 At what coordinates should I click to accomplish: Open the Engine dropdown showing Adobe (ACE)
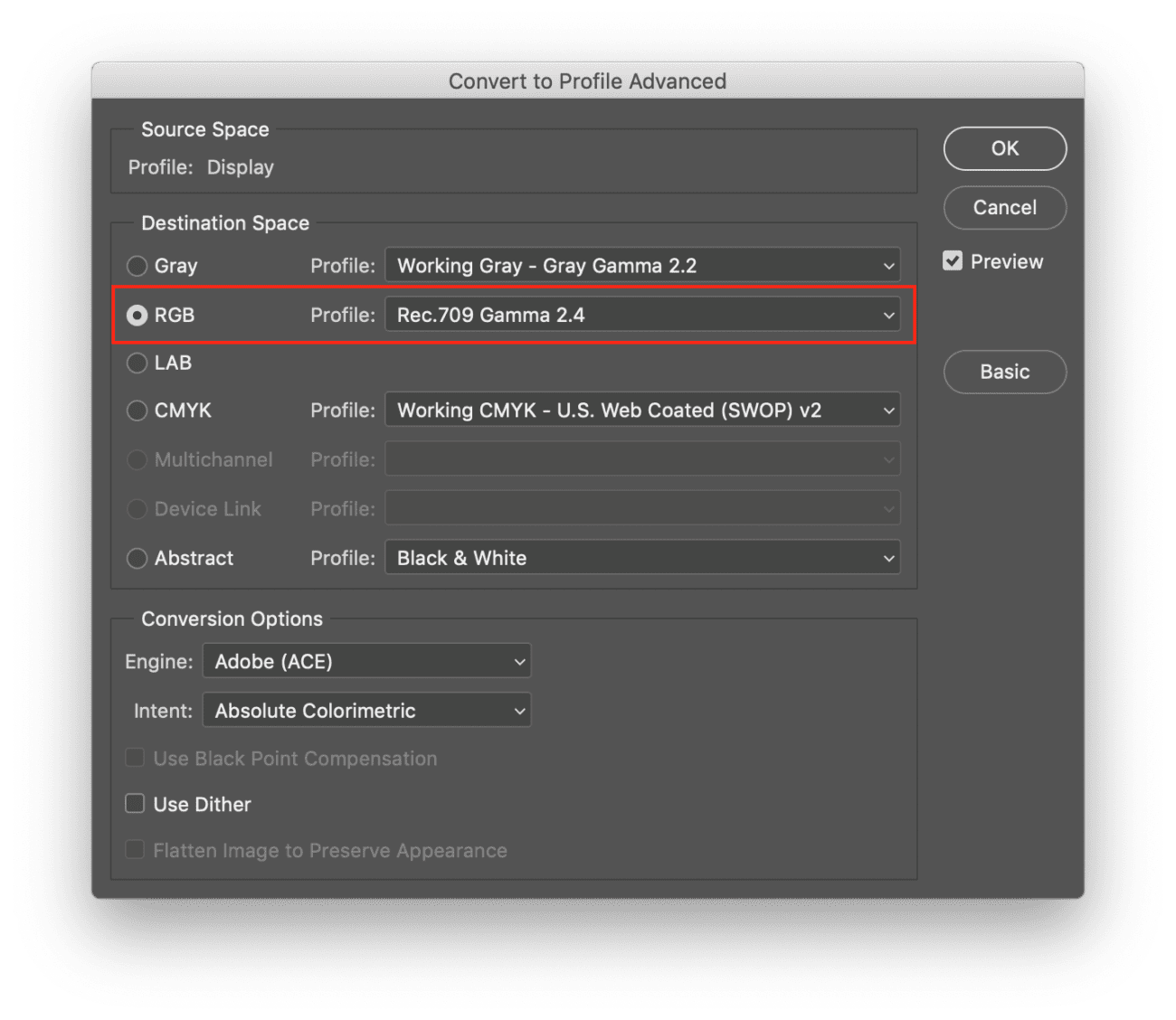366,661
